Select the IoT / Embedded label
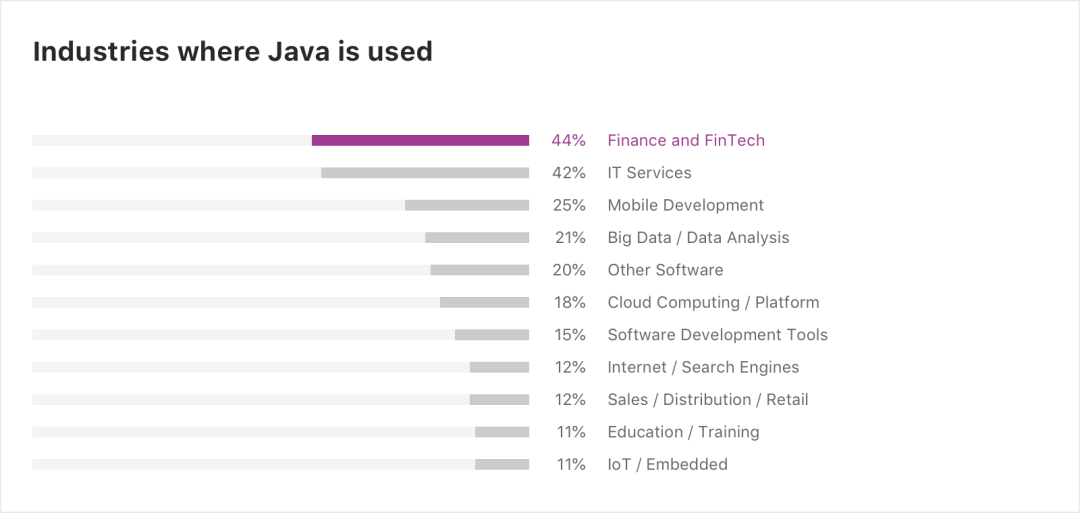Viewport: 1080px width, 513px height. [667, 464]
